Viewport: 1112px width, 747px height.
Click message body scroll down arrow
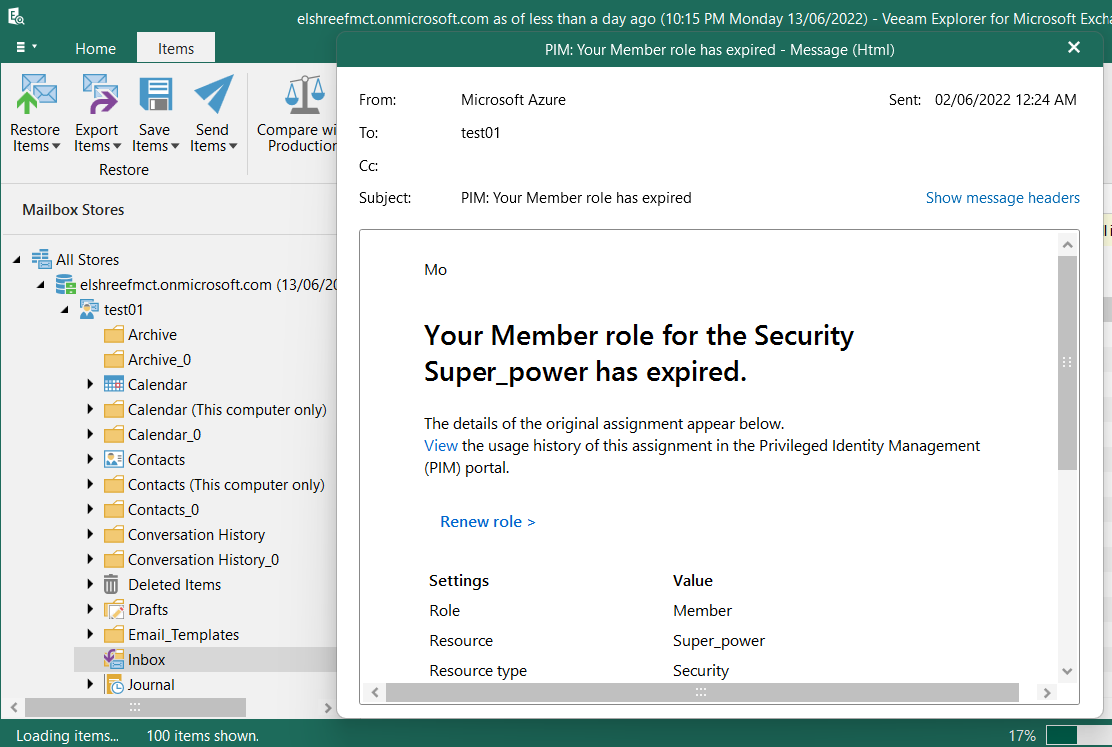(x=1067, y=671)
